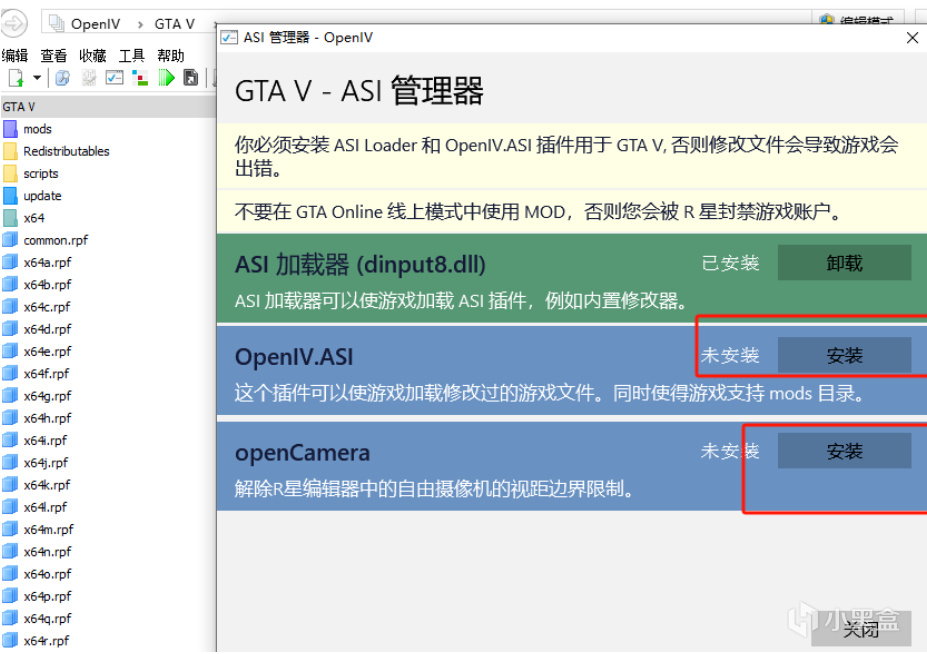Click the ASI 加载器 (dinput8.dll) title

(360, 264)
